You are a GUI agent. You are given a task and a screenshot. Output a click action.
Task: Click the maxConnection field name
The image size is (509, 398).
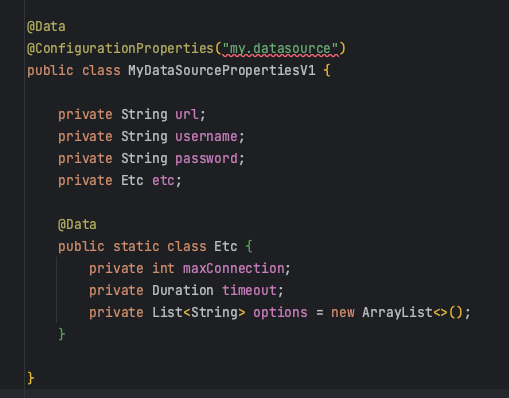[x=234, y=269]
